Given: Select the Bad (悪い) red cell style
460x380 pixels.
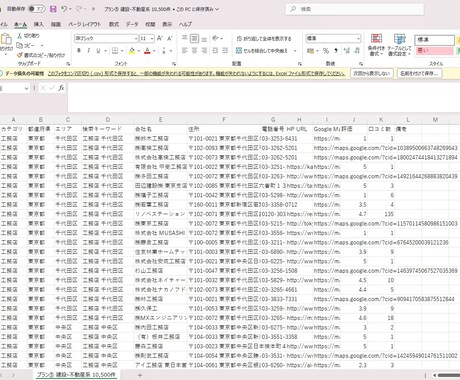Looking at the screenshot, I should [434, 51].
